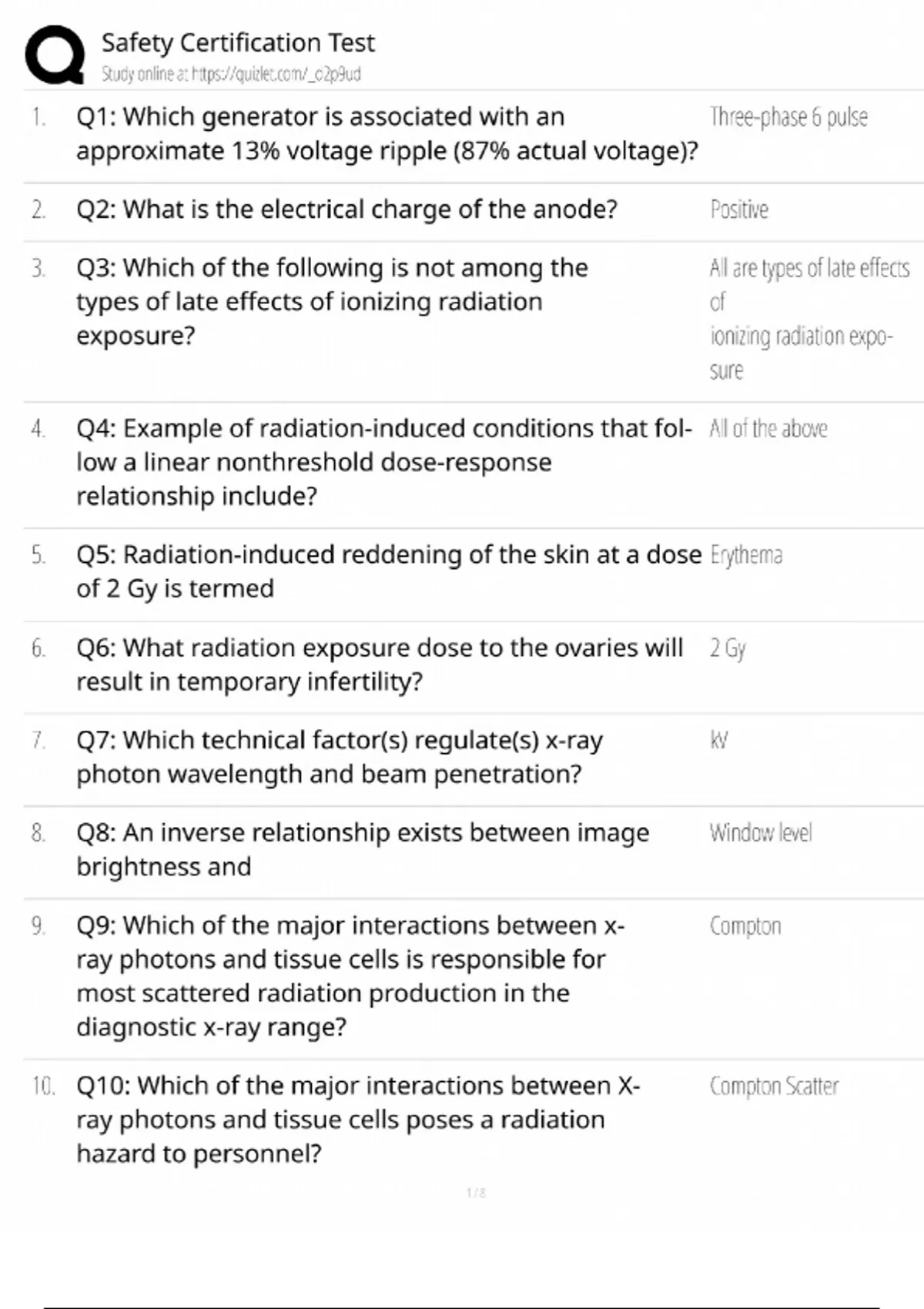Click the Quizlet Q logo icon
The height and width of the screenshot is (1309, 924).
[55, 55]
